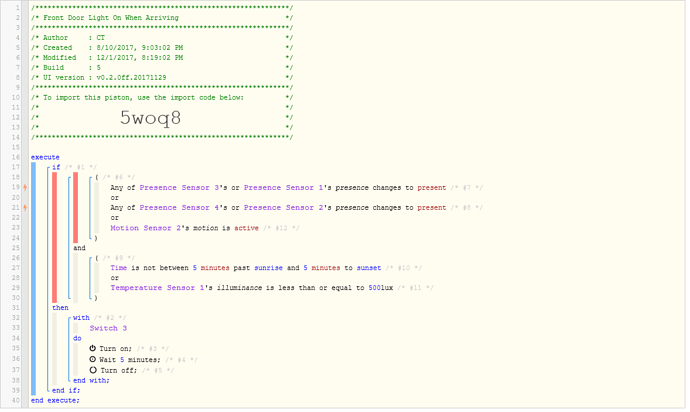Click the 'execute' keyword on line 16

coord(45,157)
